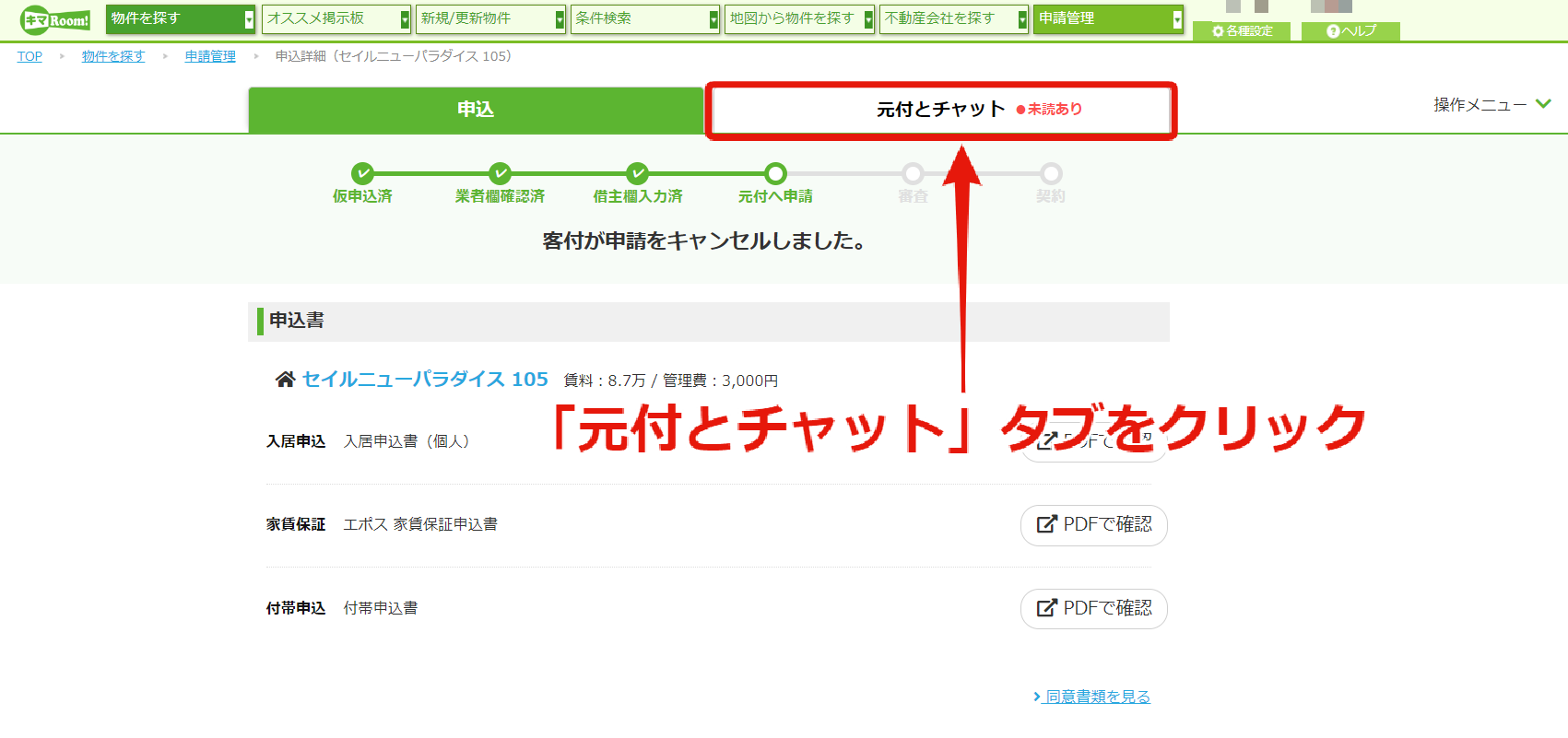The image size is (1568, 738).
Task: Click external-link icon on 家賃保証 PDF button
Action: pos(1046,524)
